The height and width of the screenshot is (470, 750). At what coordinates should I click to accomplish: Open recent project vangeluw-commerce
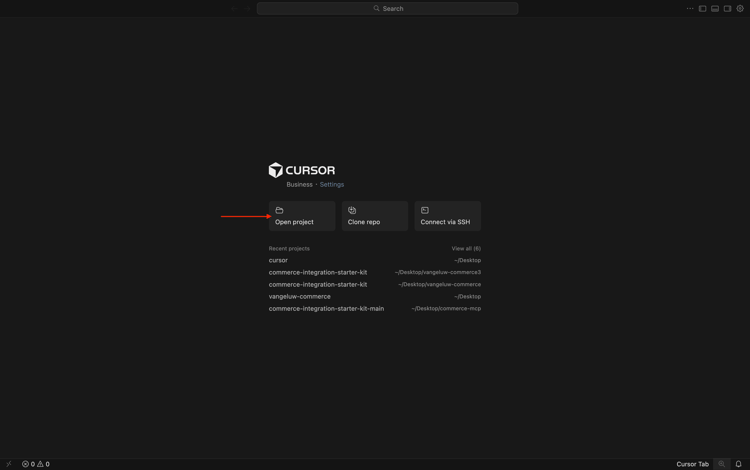point(375,296)
